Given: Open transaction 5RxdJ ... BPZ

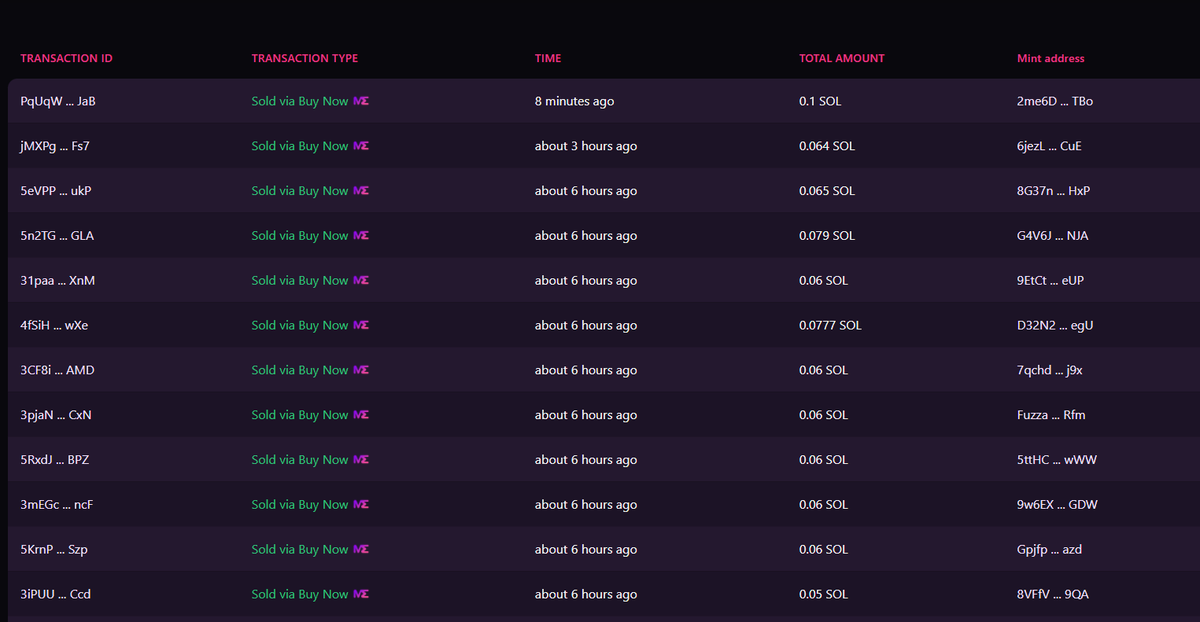Looking at the screenshot, I should tap(56, 460).
